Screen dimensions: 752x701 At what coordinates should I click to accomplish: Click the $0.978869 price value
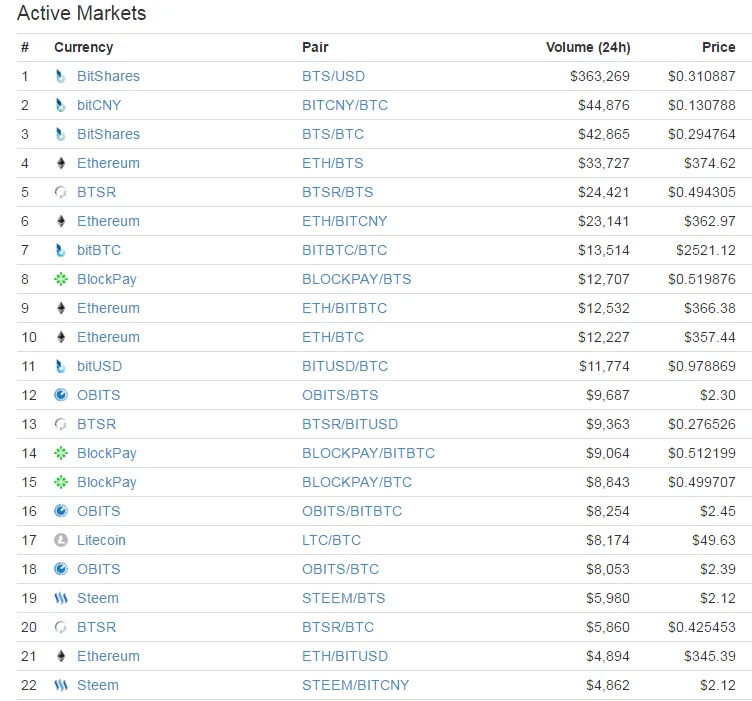[x=702, y=366]
